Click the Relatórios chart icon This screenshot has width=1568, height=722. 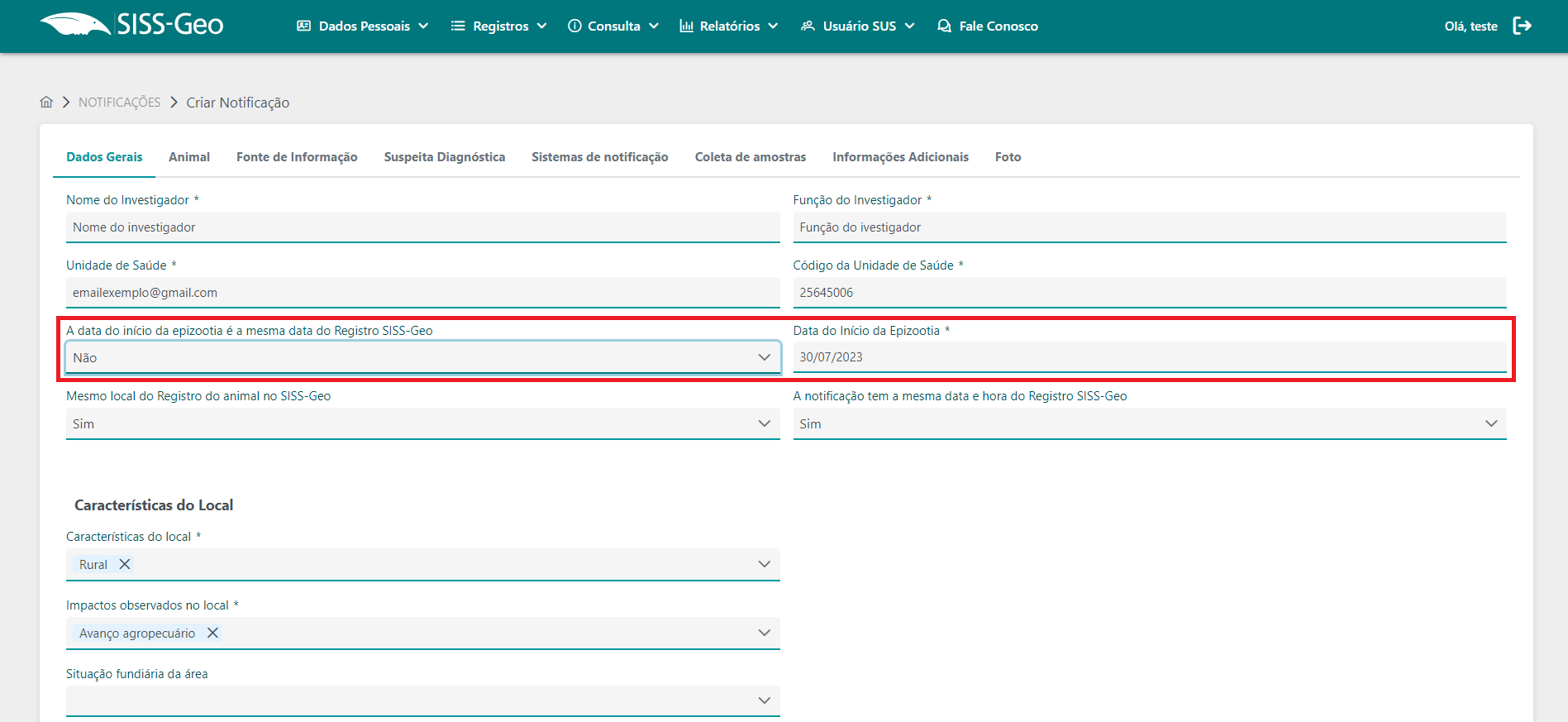[686, 26]
